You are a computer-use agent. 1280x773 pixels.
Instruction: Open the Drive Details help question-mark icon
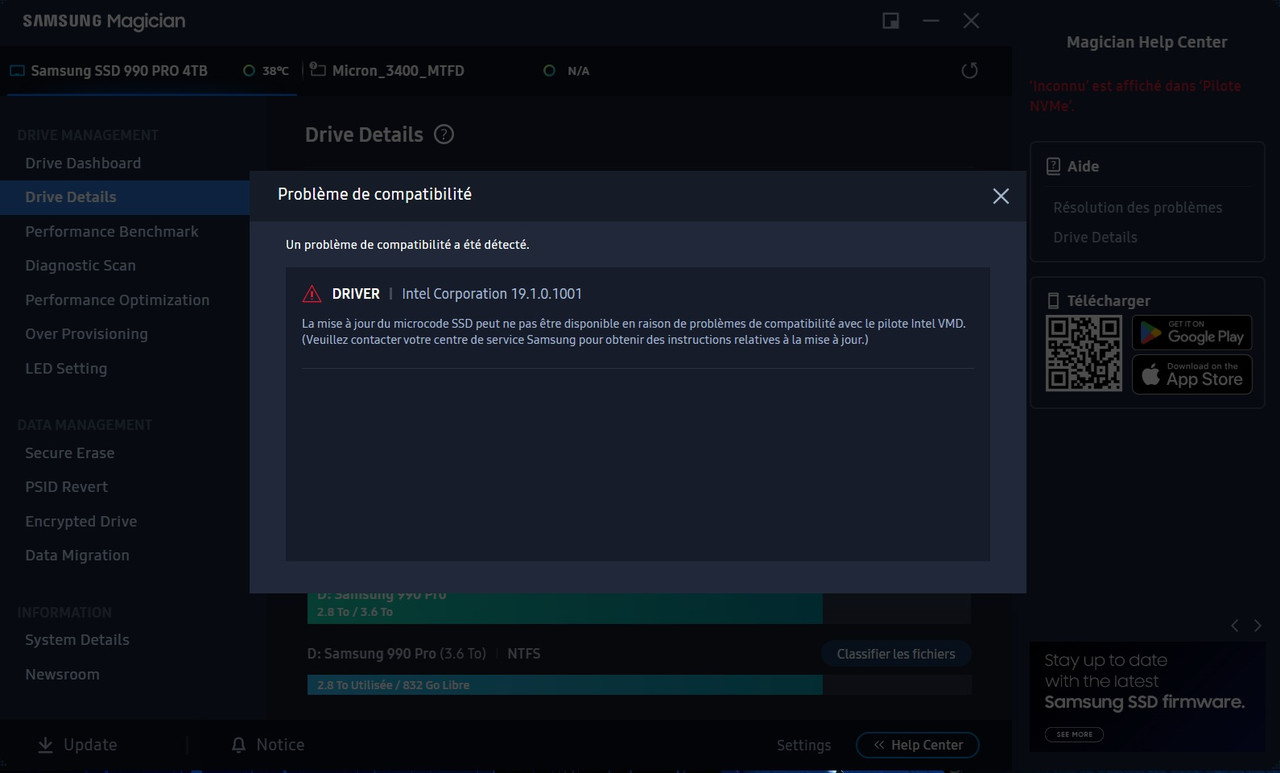tap(444, 134)
